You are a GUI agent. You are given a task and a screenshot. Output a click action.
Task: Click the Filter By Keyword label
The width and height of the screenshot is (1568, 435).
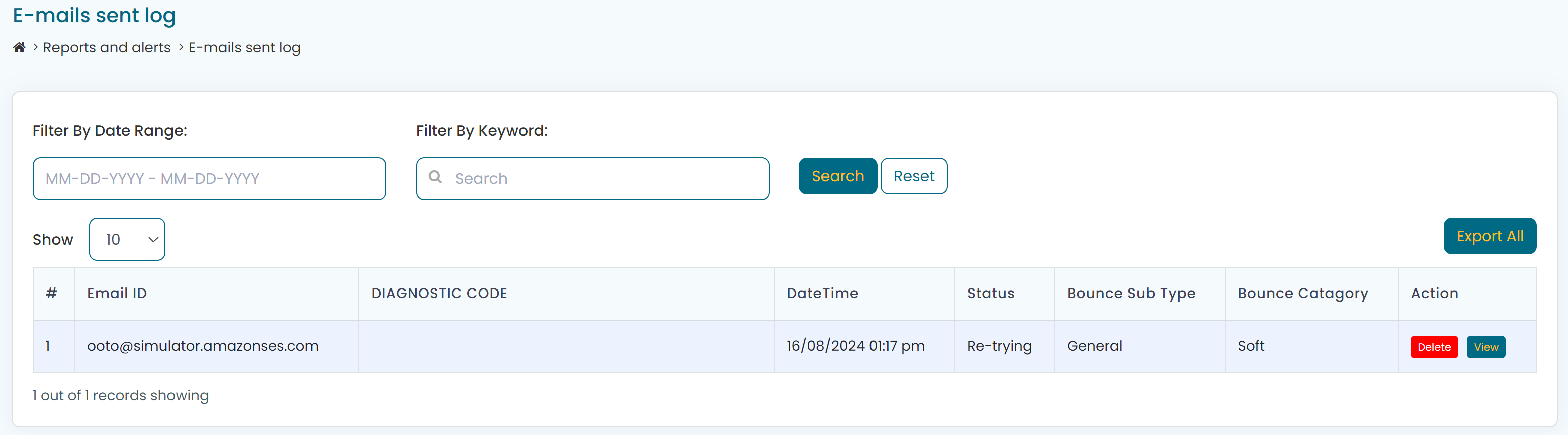point(481,130)
